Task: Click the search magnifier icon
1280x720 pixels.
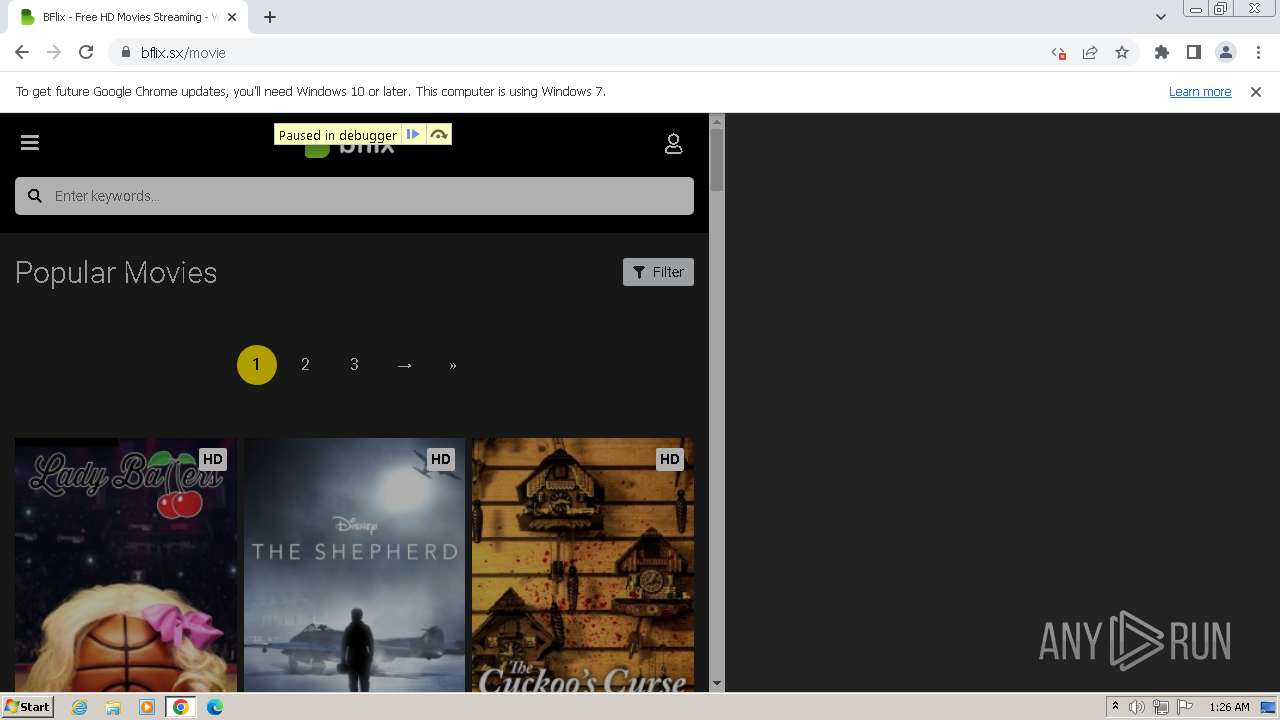Action: point(35,196)
